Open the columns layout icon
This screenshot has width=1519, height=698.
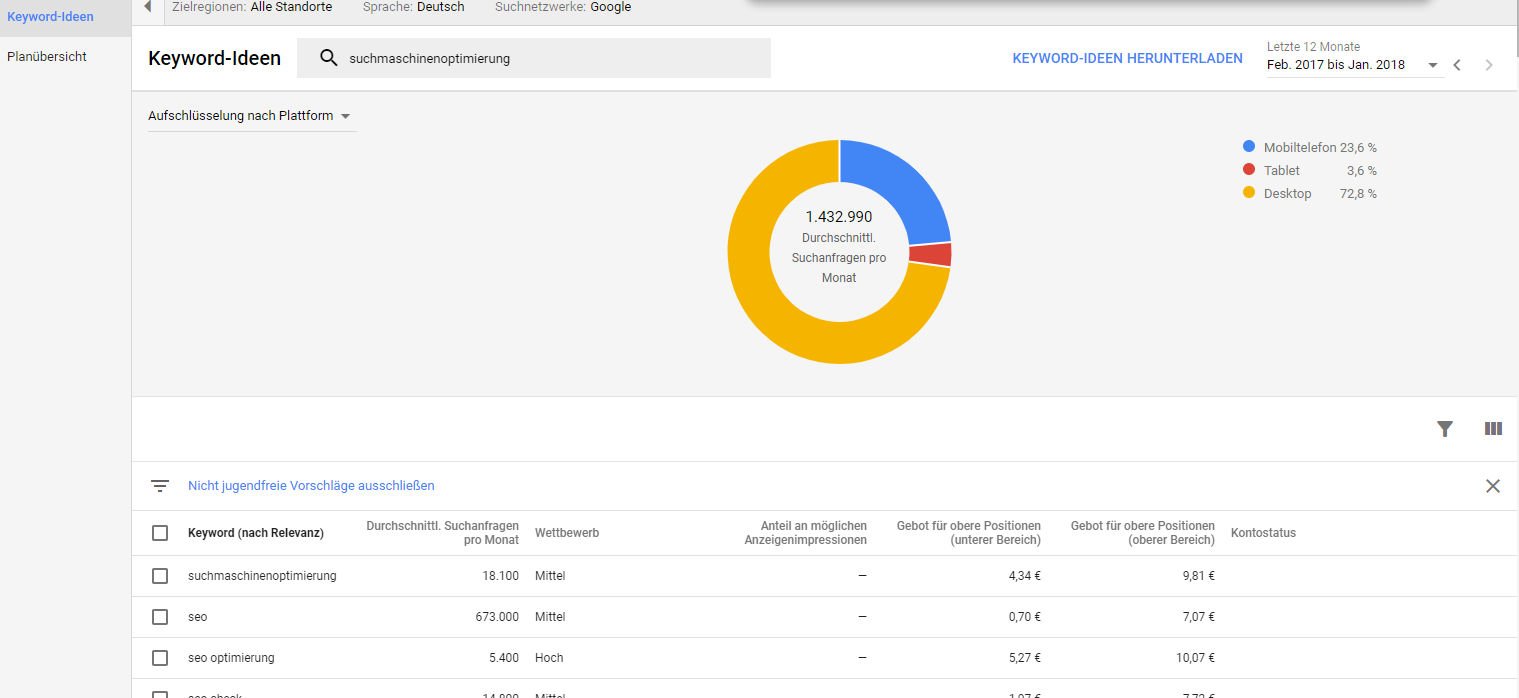tap(1493, 429)
